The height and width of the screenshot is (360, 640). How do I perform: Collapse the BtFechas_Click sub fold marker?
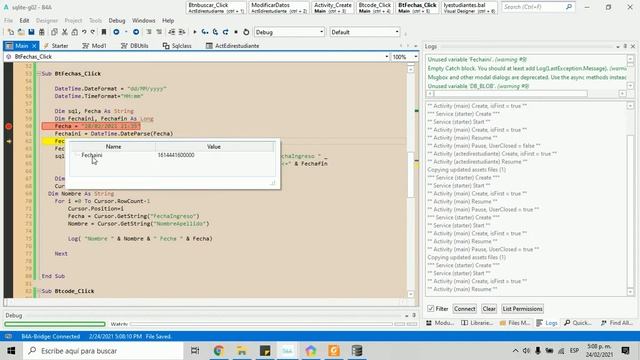[x=38, y=74]
